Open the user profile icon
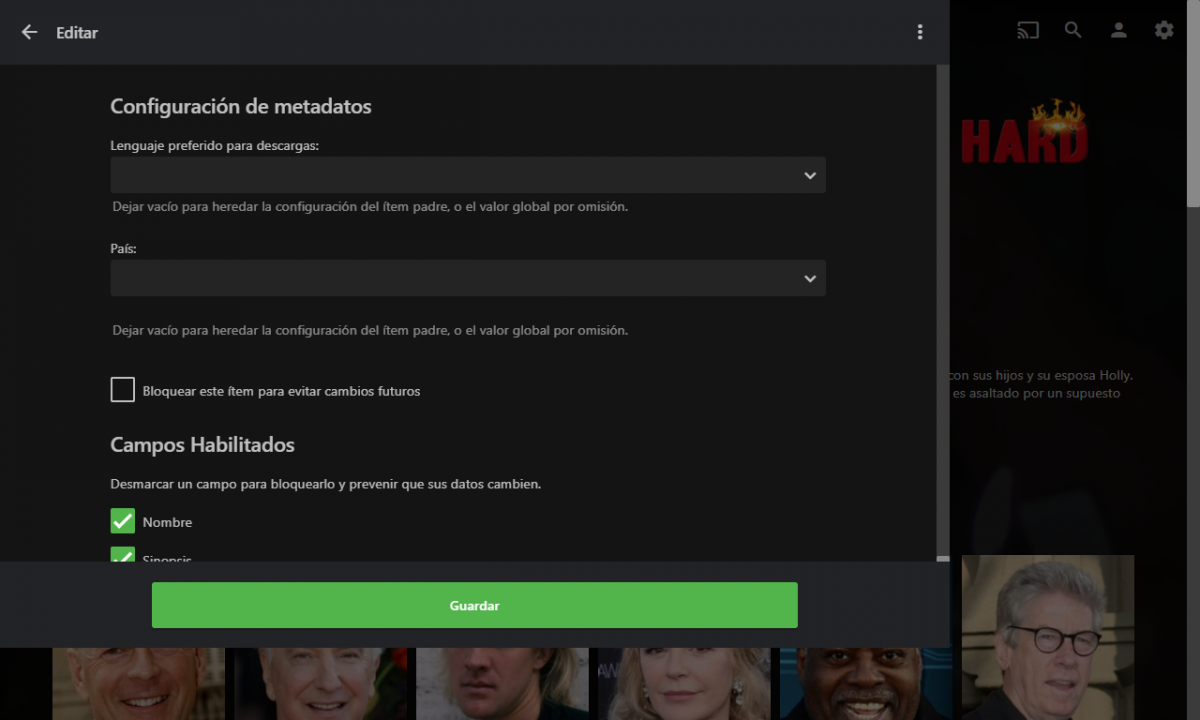Viewport: 1200px width, 720px height. [1119, 30]
